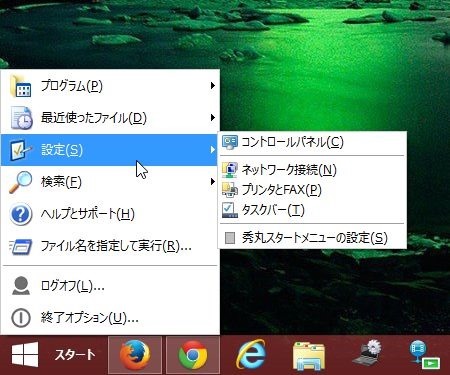Choose 検索(F) from the start menu
Screen dimensions: 450x375
pyautogui.click(x=110, y=182)
